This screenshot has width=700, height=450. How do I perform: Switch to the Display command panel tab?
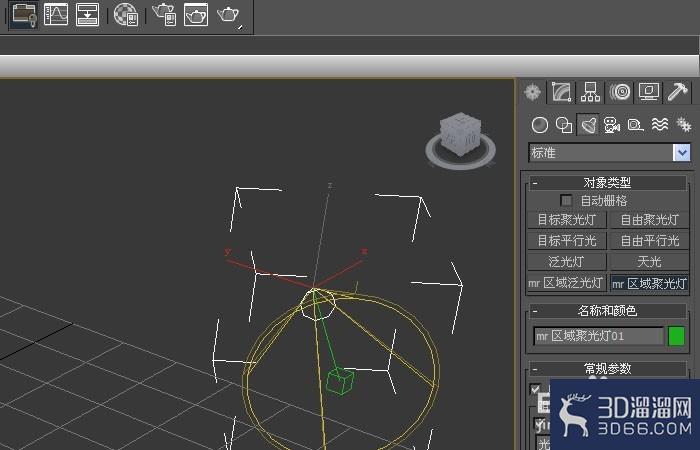(649, 92)
